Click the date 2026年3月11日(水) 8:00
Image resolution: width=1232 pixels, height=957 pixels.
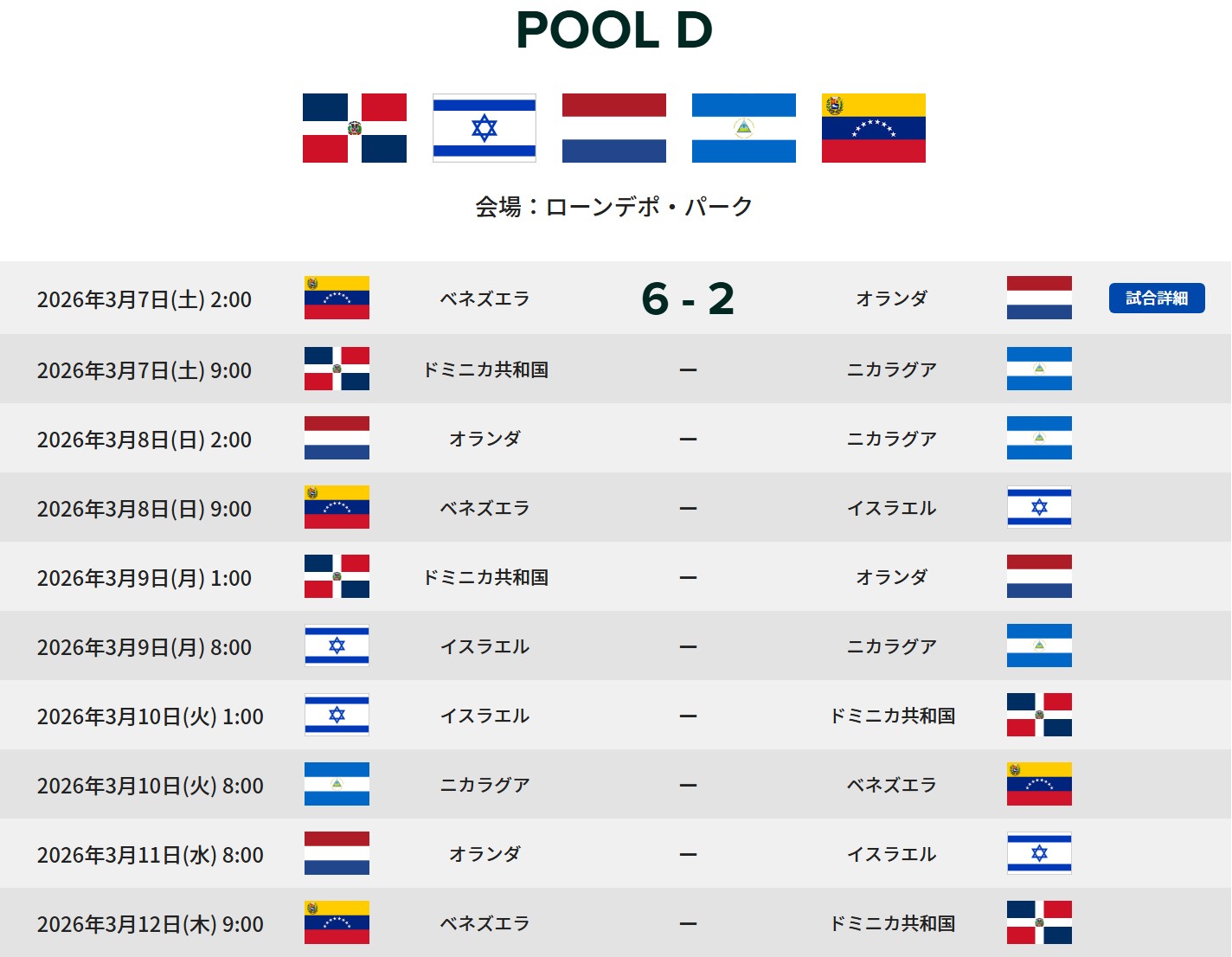point(150,855)
